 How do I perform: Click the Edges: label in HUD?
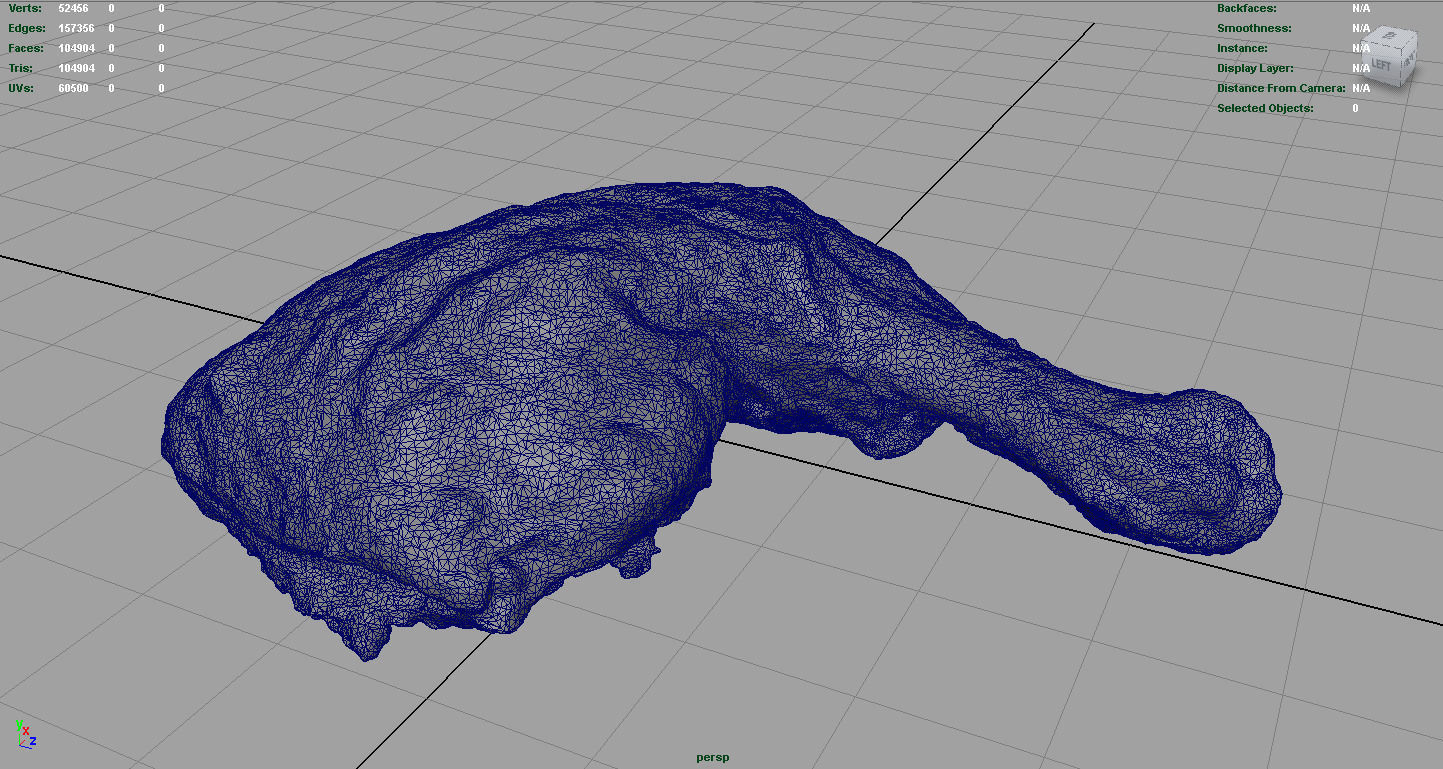27,28
